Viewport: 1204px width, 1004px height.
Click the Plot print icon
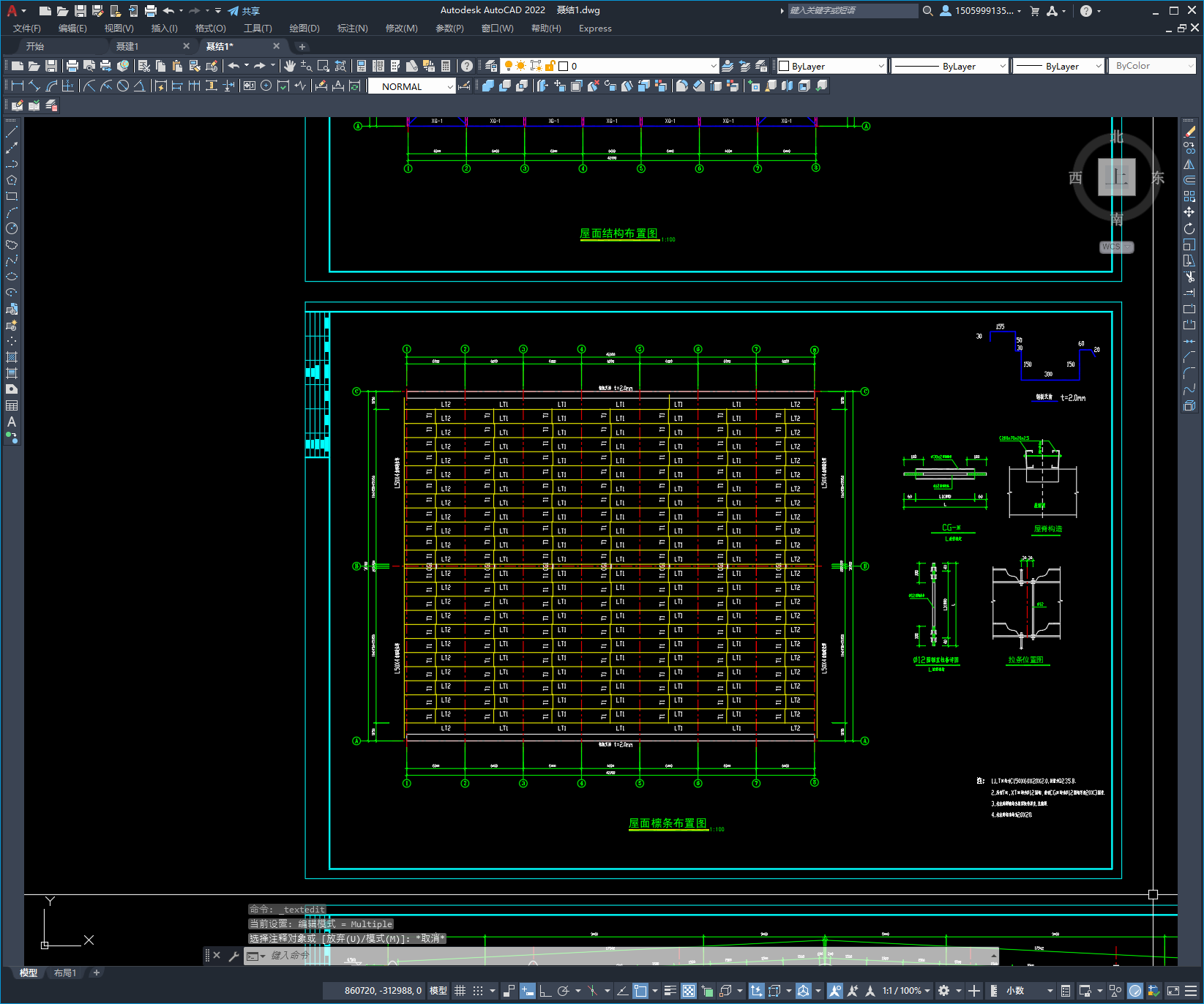click(72, 66)
